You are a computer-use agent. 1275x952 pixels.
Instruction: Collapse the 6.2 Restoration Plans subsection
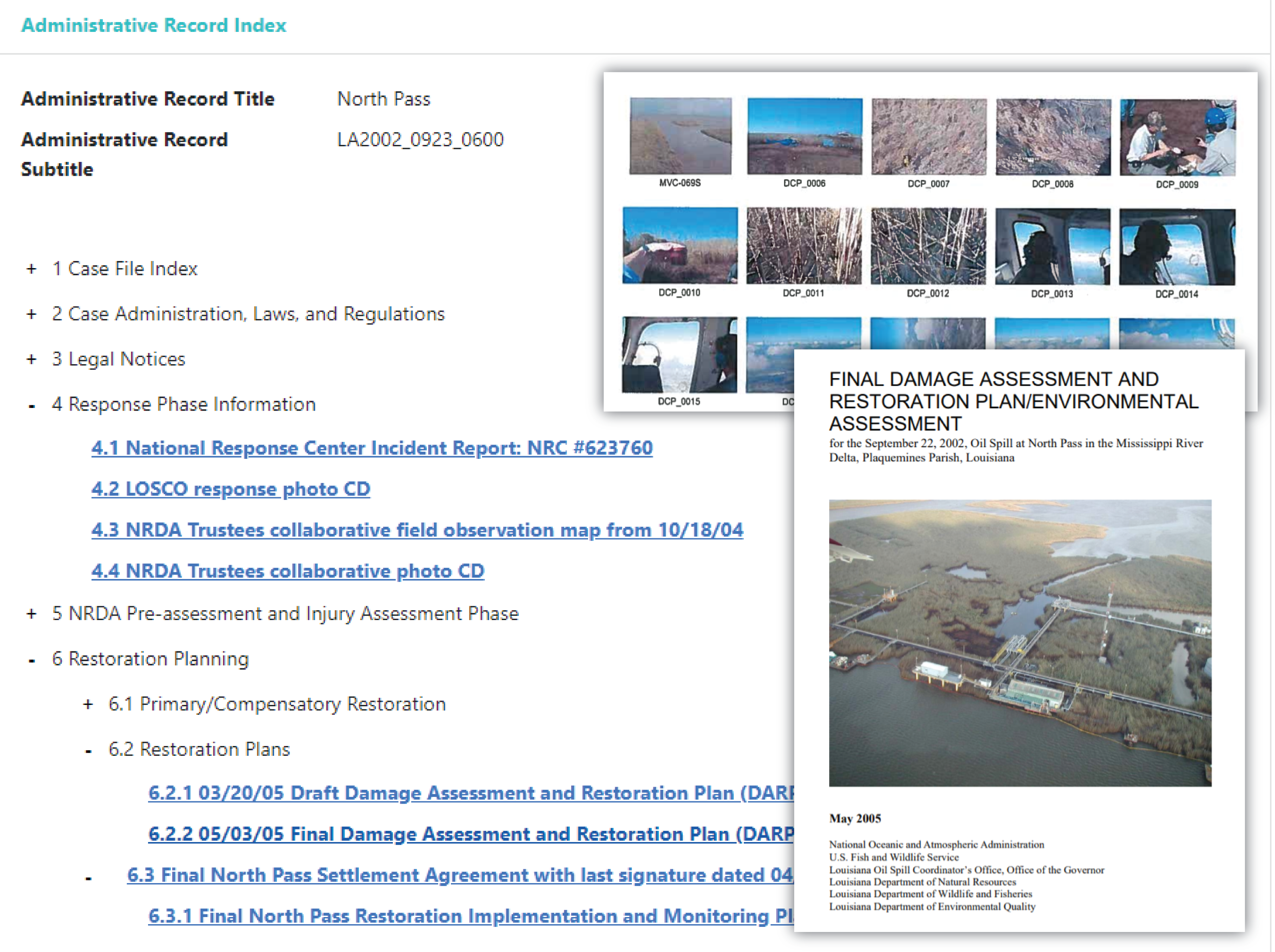(88, 751)
